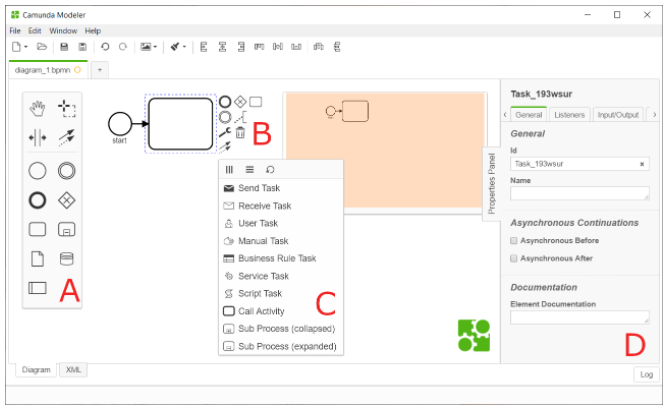Click the Name input field
The image size is (669, 410).
pyautogui.click(x=579, y=193)
